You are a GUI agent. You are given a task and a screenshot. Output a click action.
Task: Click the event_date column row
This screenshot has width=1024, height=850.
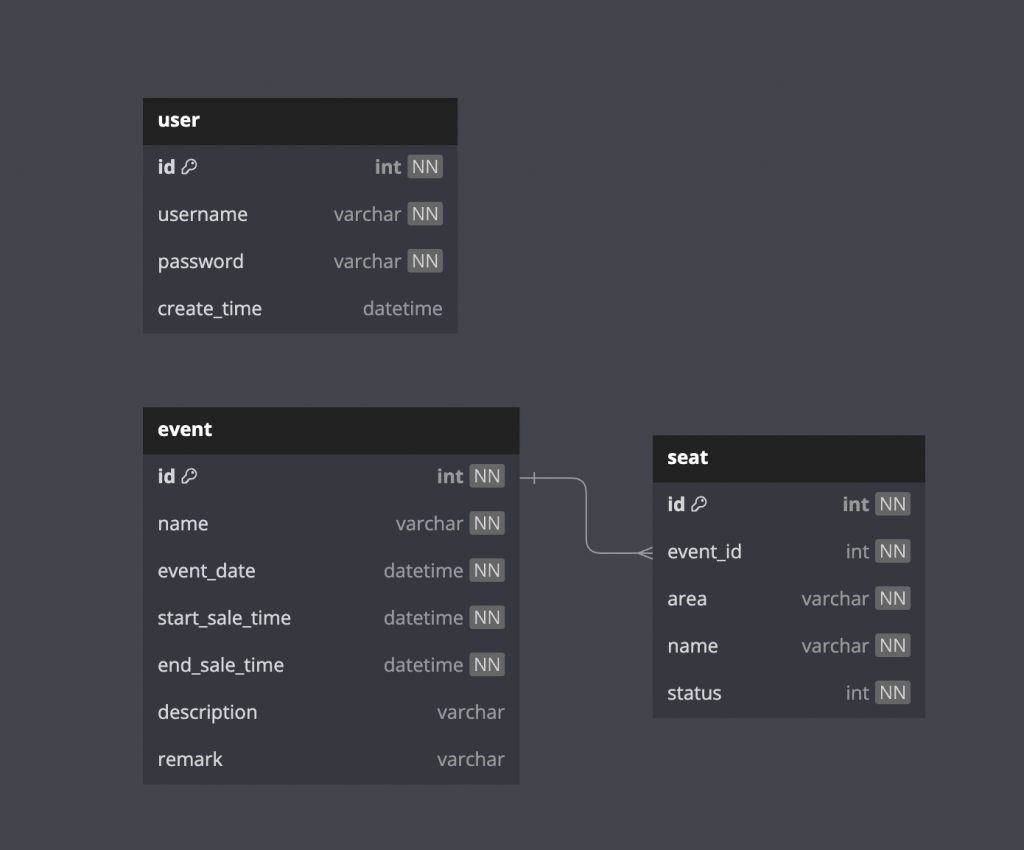[x=331, y=571]
